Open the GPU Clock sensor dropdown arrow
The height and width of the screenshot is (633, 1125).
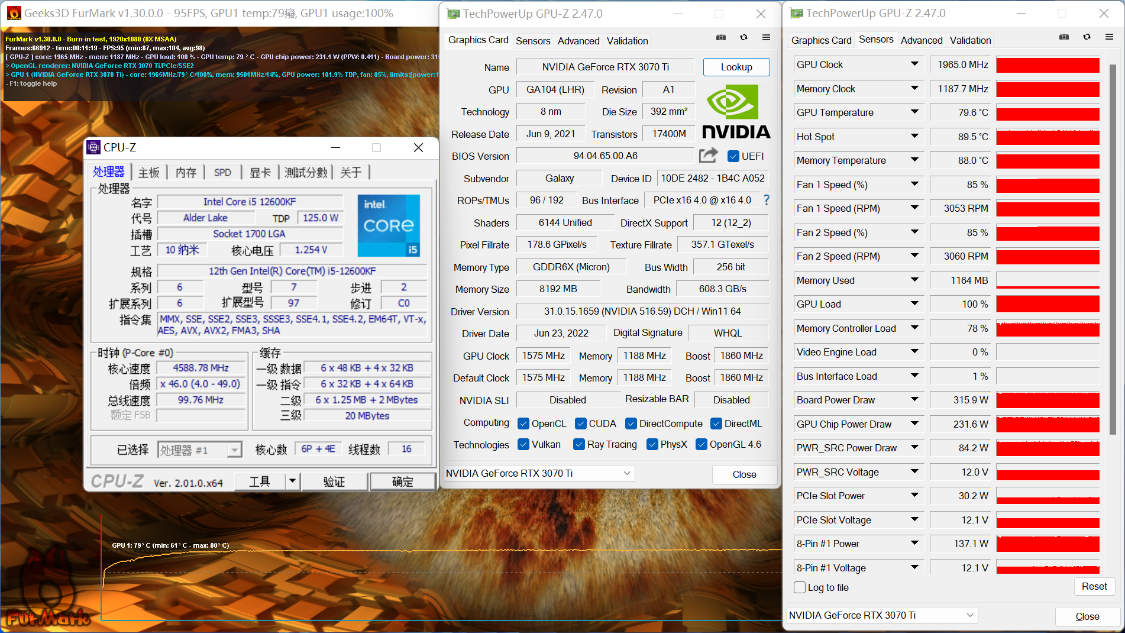pyautogui.click(x=914, y=64)
